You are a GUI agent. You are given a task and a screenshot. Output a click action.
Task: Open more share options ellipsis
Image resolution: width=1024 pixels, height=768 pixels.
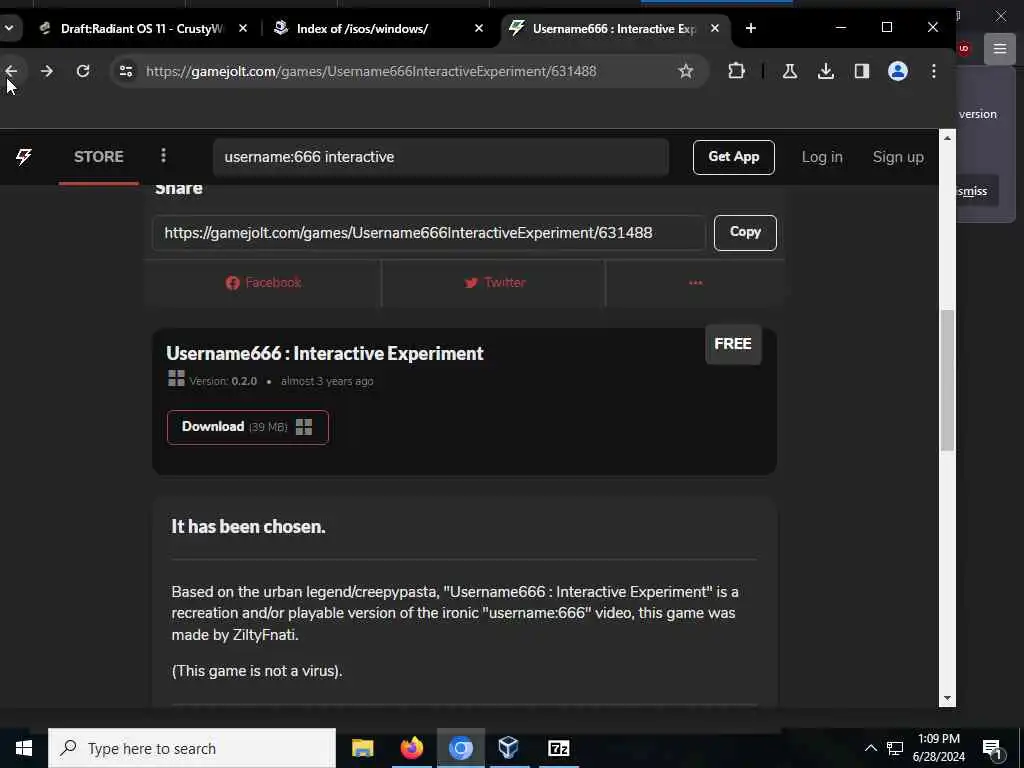coord(696,283)
